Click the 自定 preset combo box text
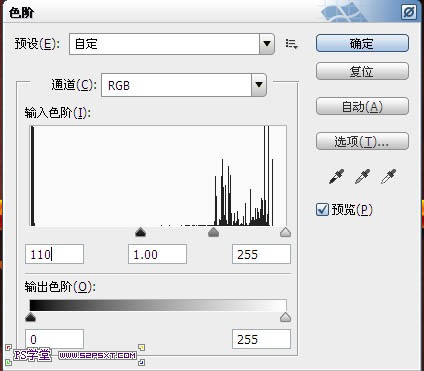This screenshot has height=371, width=424. 86,44
